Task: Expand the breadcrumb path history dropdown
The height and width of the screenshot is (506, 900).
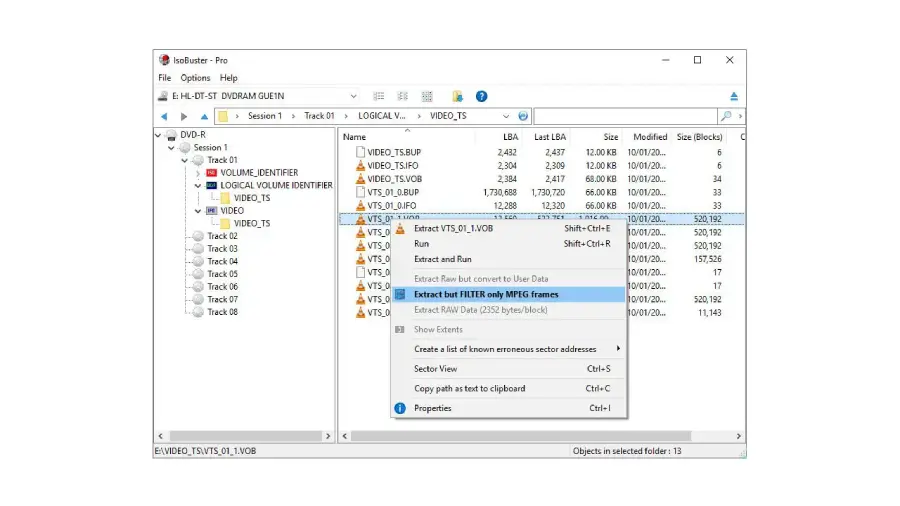Action: pyautogui.click(x=506, y=116)
